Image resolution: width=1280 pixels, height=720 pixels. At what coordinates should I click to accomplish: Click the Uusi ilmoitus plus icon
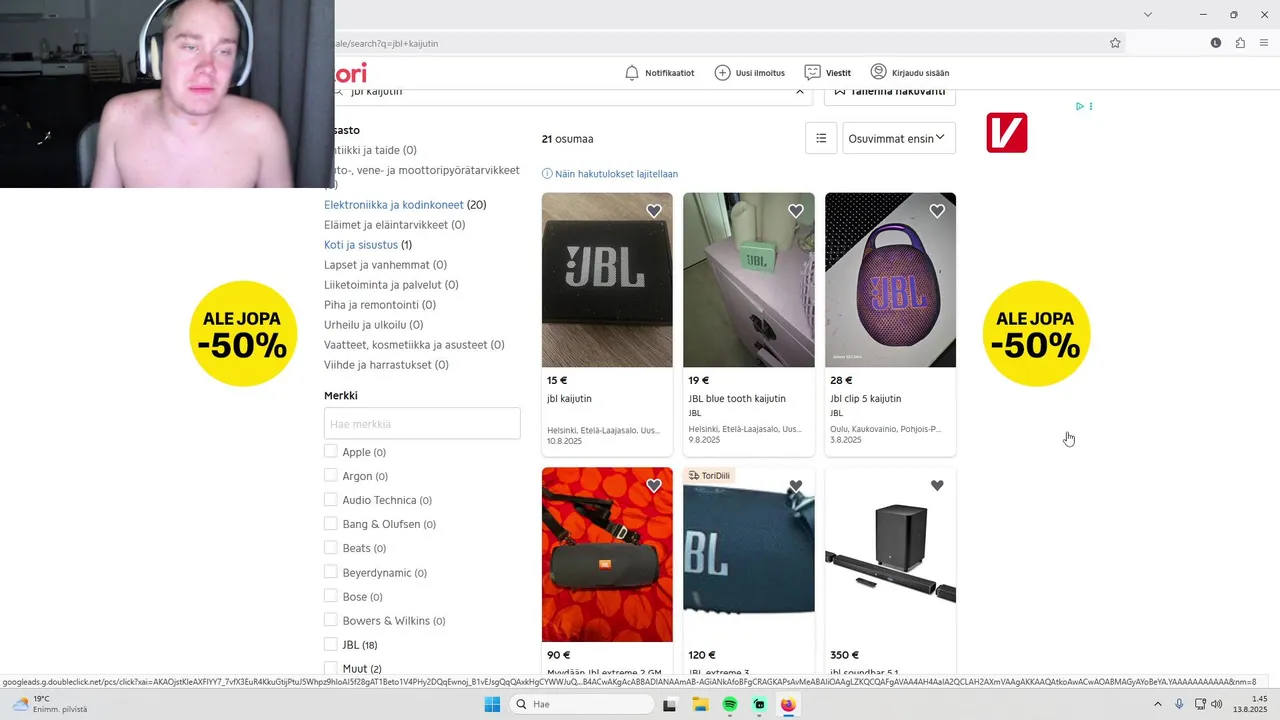pyautogui.click(x=722, y=73)
